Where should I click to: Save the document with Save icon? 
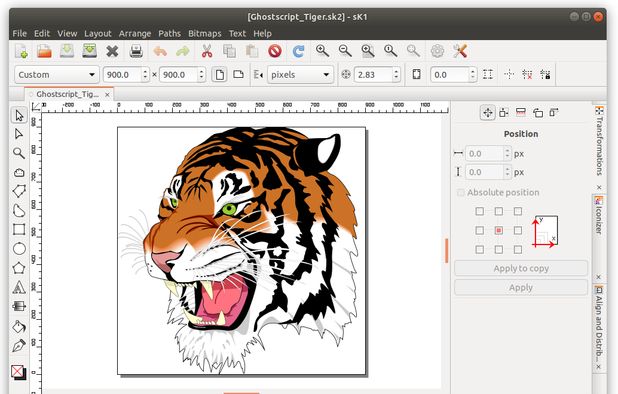click(67, 51)
